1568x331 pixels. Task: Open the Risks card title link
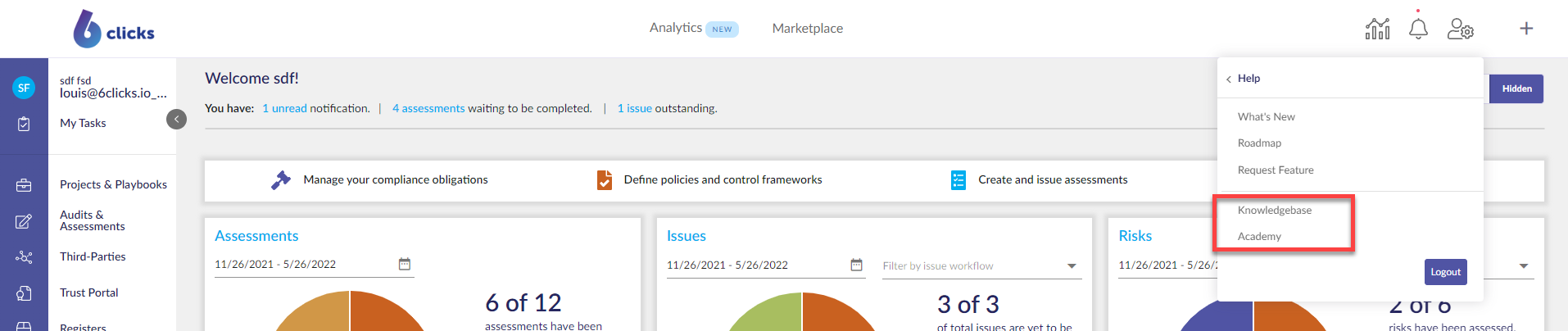click(x=1135, y=236)
